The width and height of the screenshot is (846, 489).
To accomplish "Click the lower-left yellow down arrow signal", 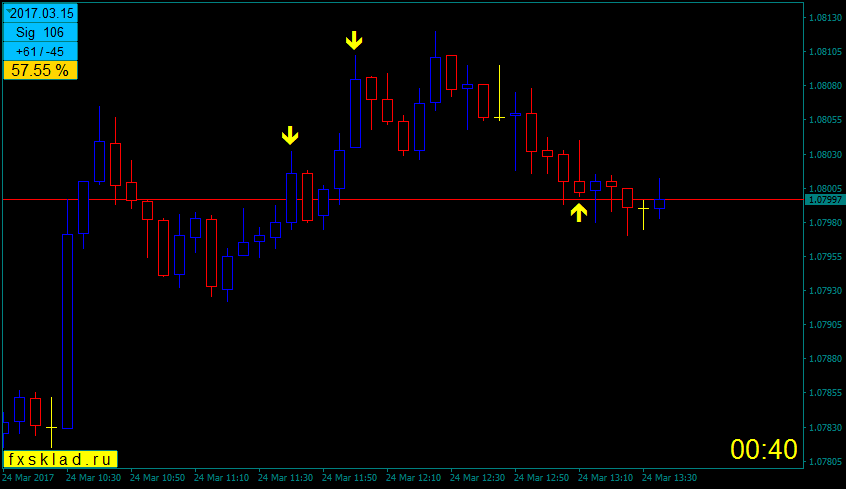I will [x=290, y=135].
